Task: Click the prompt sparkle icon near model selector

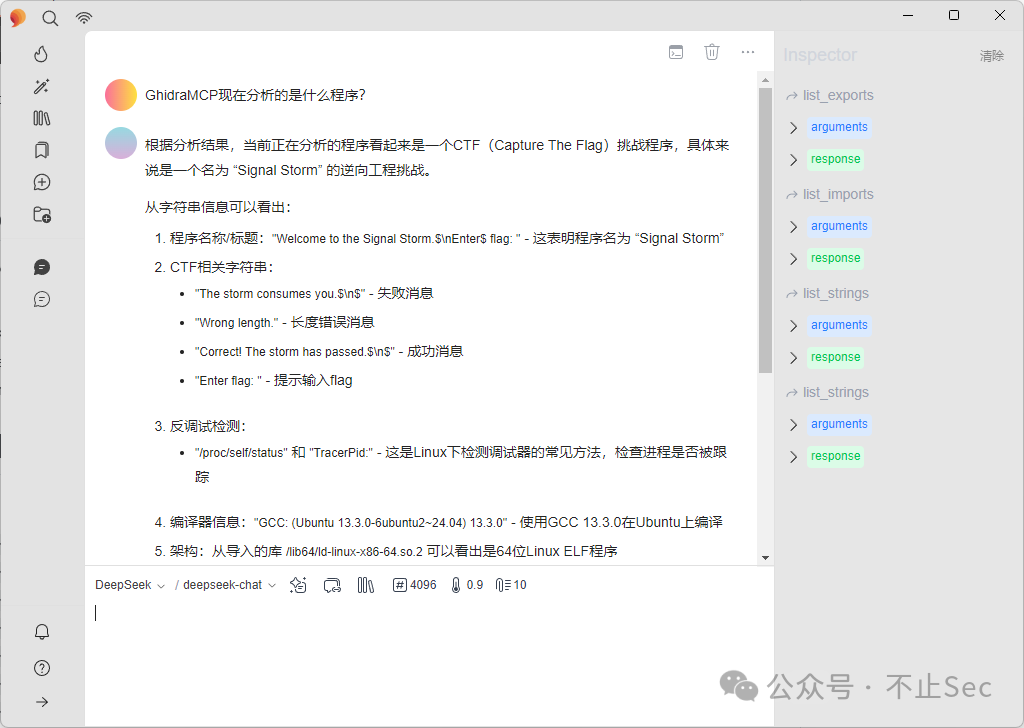Action: (297, 585)
